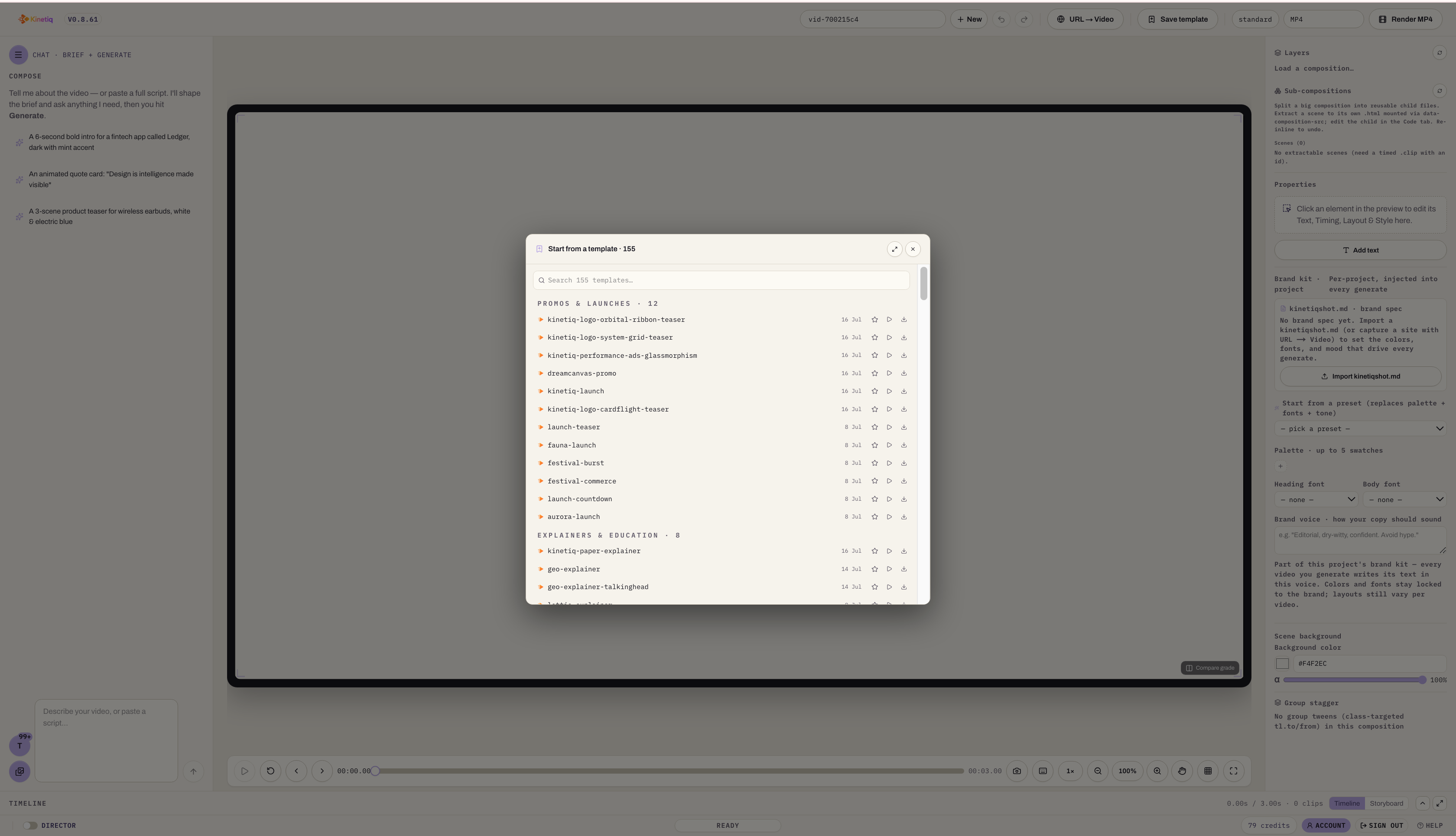Restart playback with the loop icon
Image resolution: width=1456 pixels, height=836 pixels.
click(270, 771)
